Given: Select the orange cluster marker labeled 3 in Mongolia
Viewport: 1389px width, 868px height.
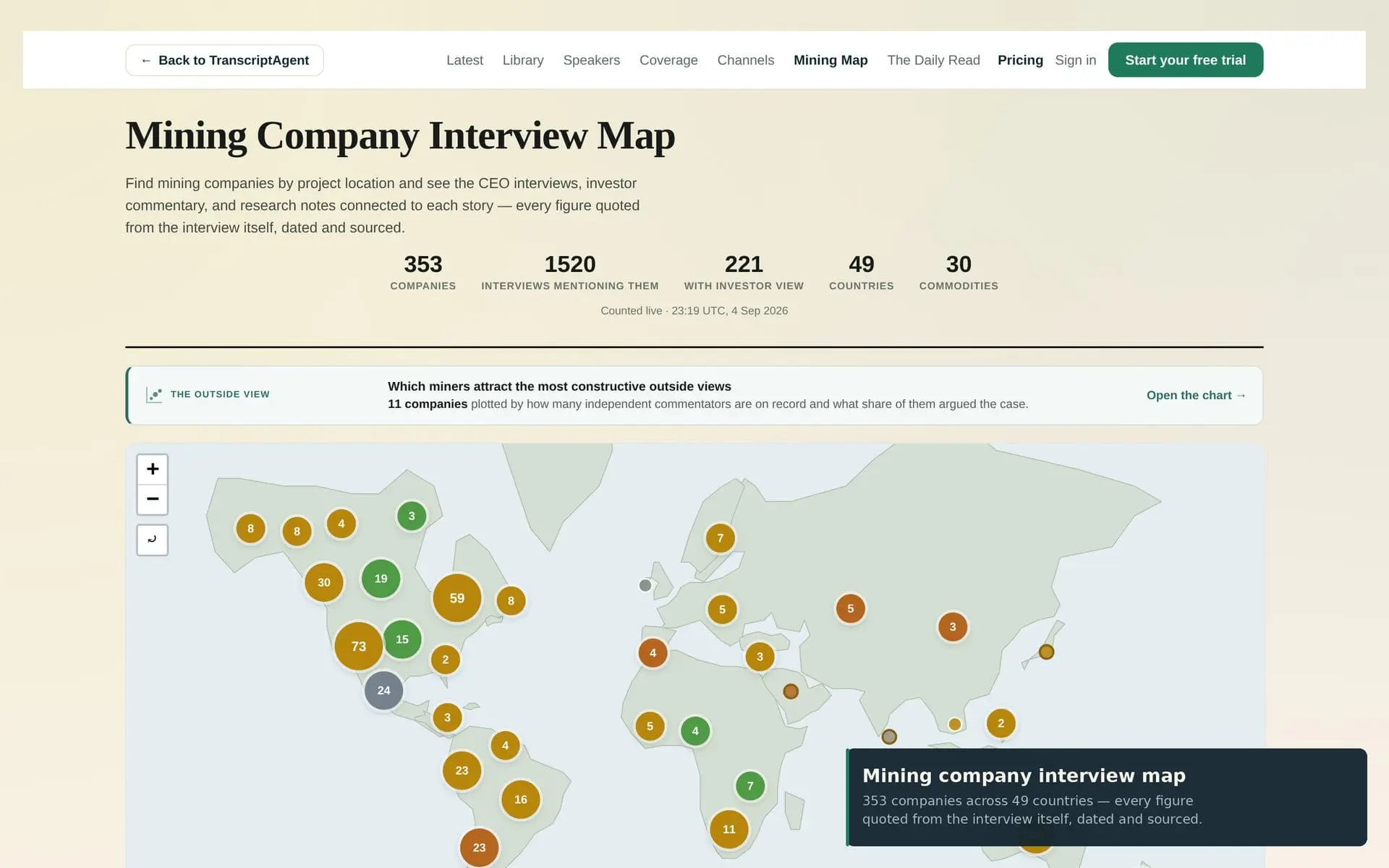Looking at the screenshot, I should coord(953,627).
